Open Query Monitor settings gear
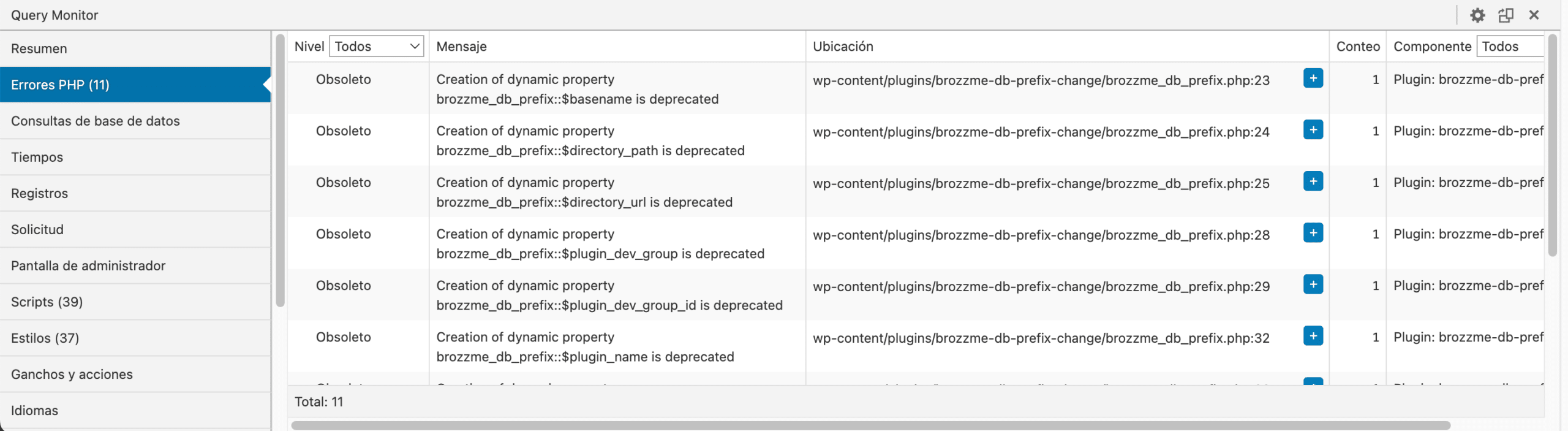Viewport: 1568px width, 431px height. click(1477, 15)
